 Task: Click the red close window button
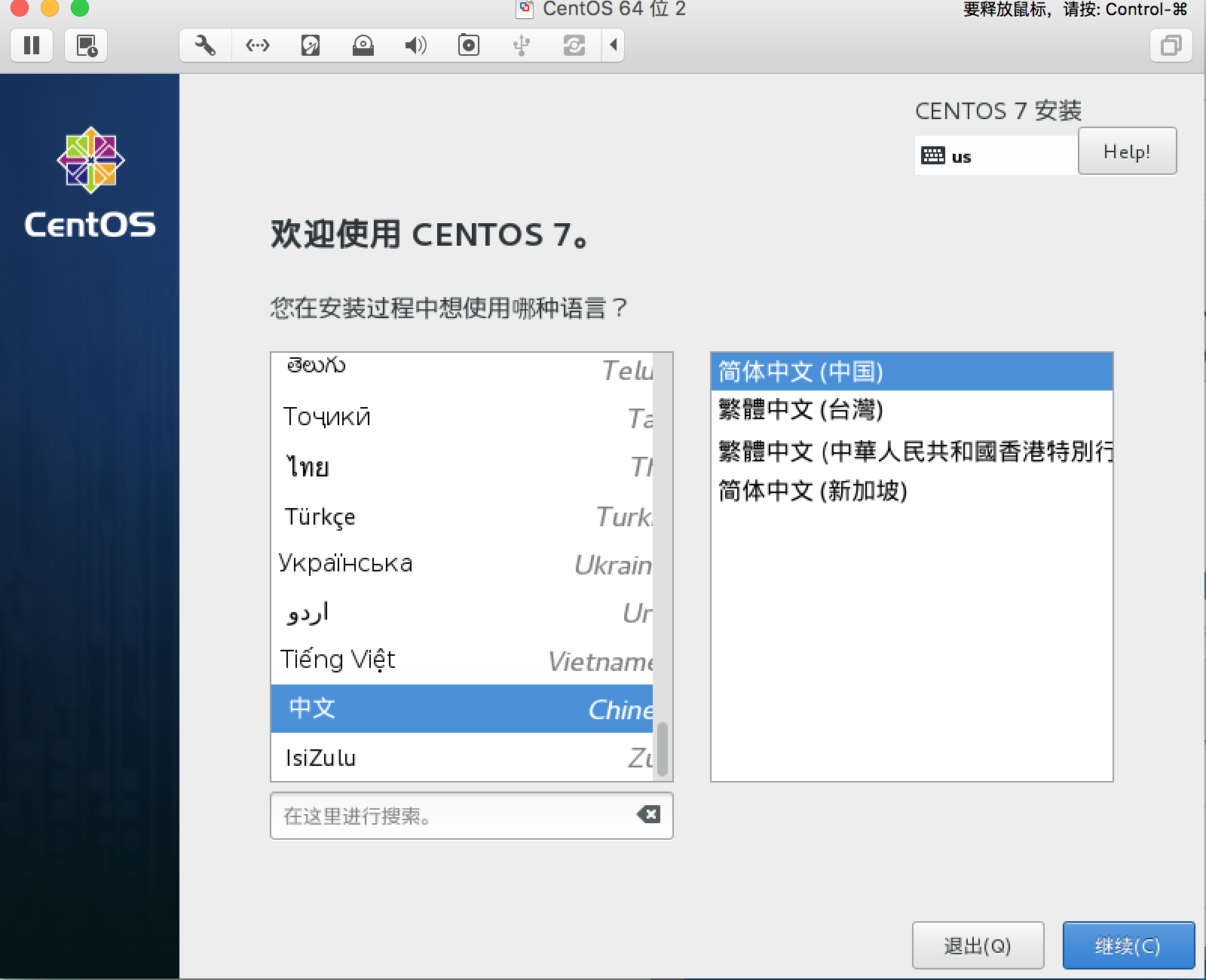click(x=20, y=8)
